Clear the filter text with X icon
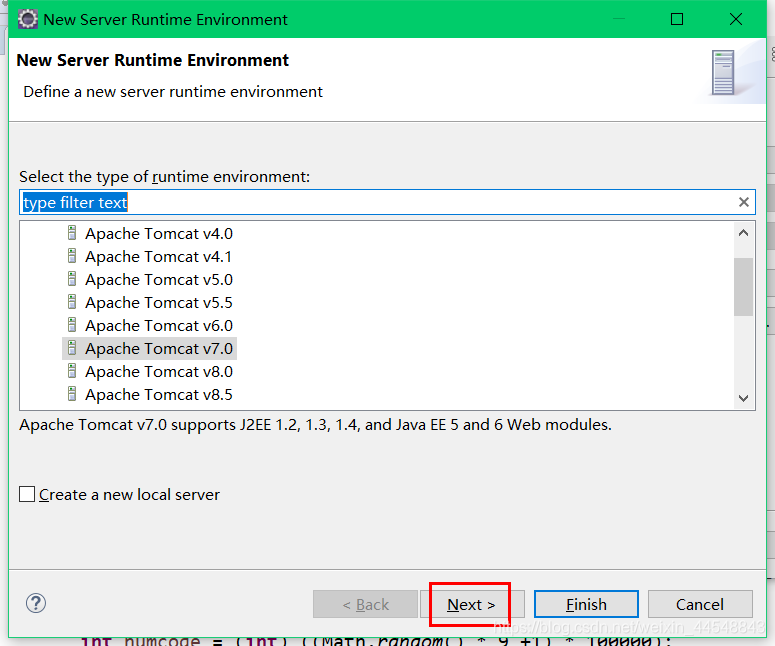The height and width of the screenshot is (646, 775). pyautogui.click(x=744, y=202)
